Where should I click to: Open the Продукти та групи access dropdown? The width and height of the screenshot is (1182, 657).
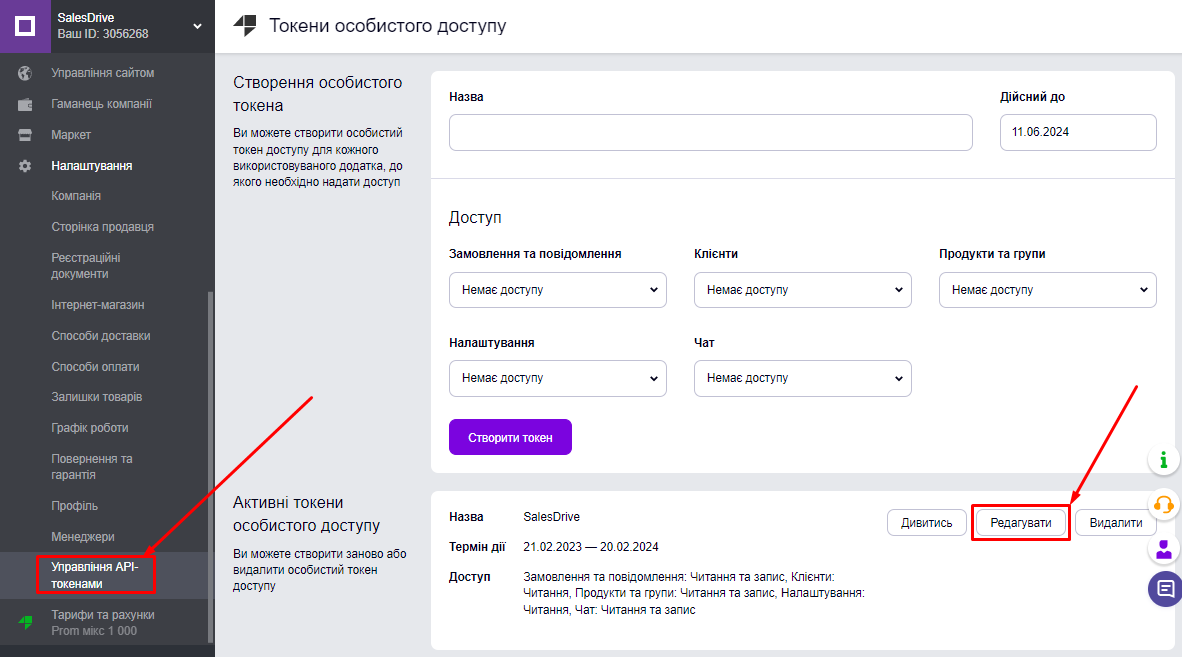1047,290
